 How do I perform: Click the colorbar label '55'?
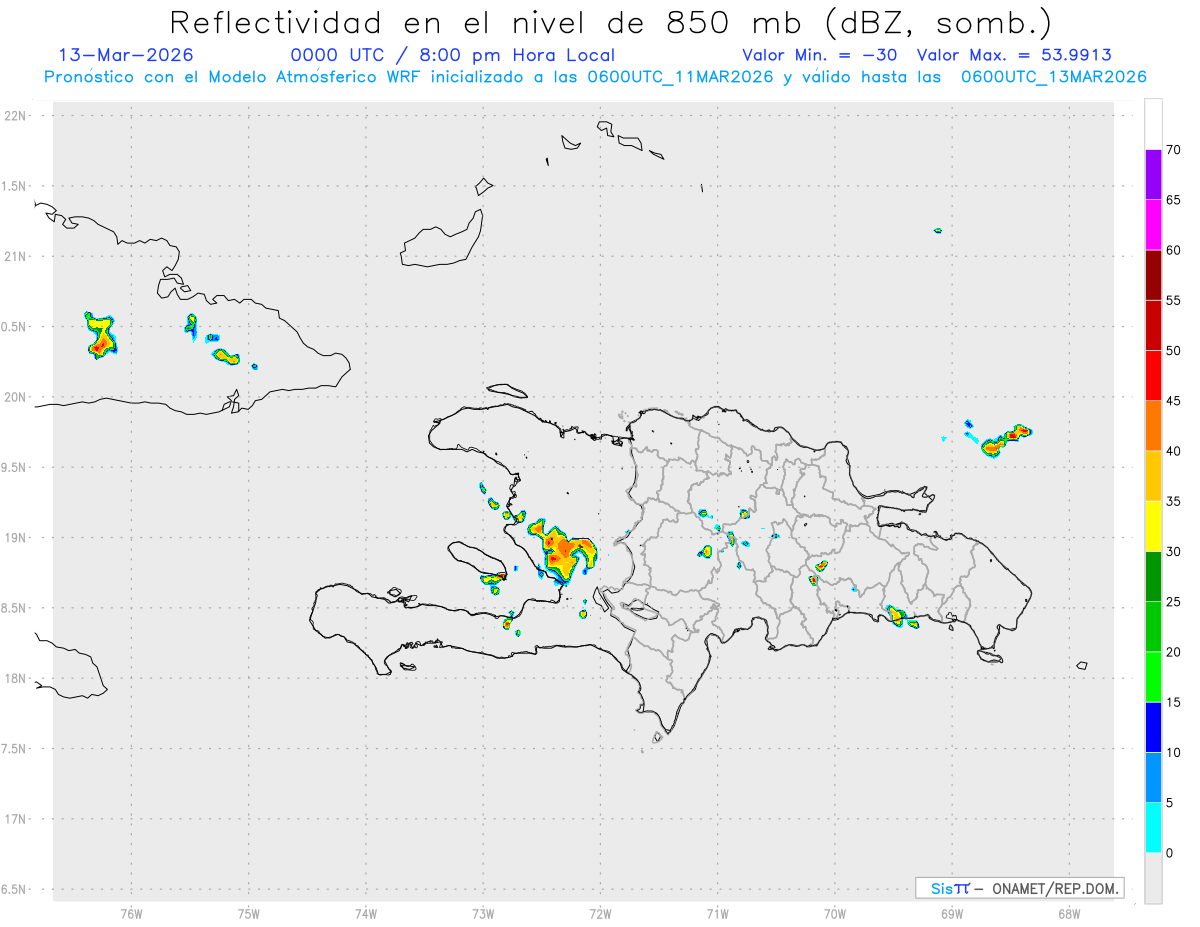1173,301
